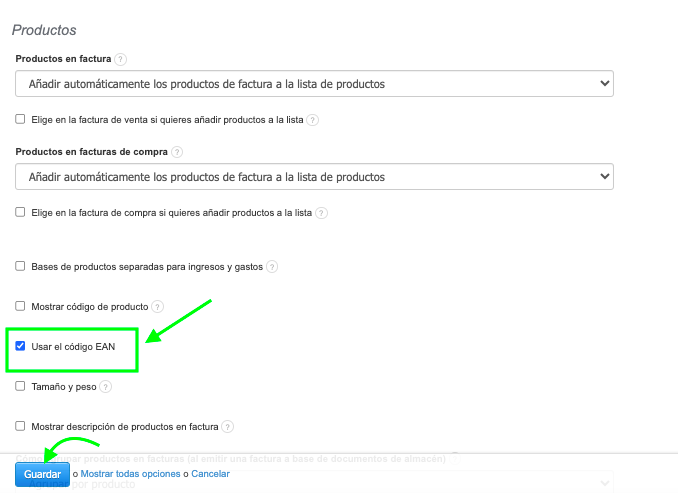Uncheck the Usar el código EAN checkbox
Viewport: 678px width, 493px height.
(x=20, y=346)
